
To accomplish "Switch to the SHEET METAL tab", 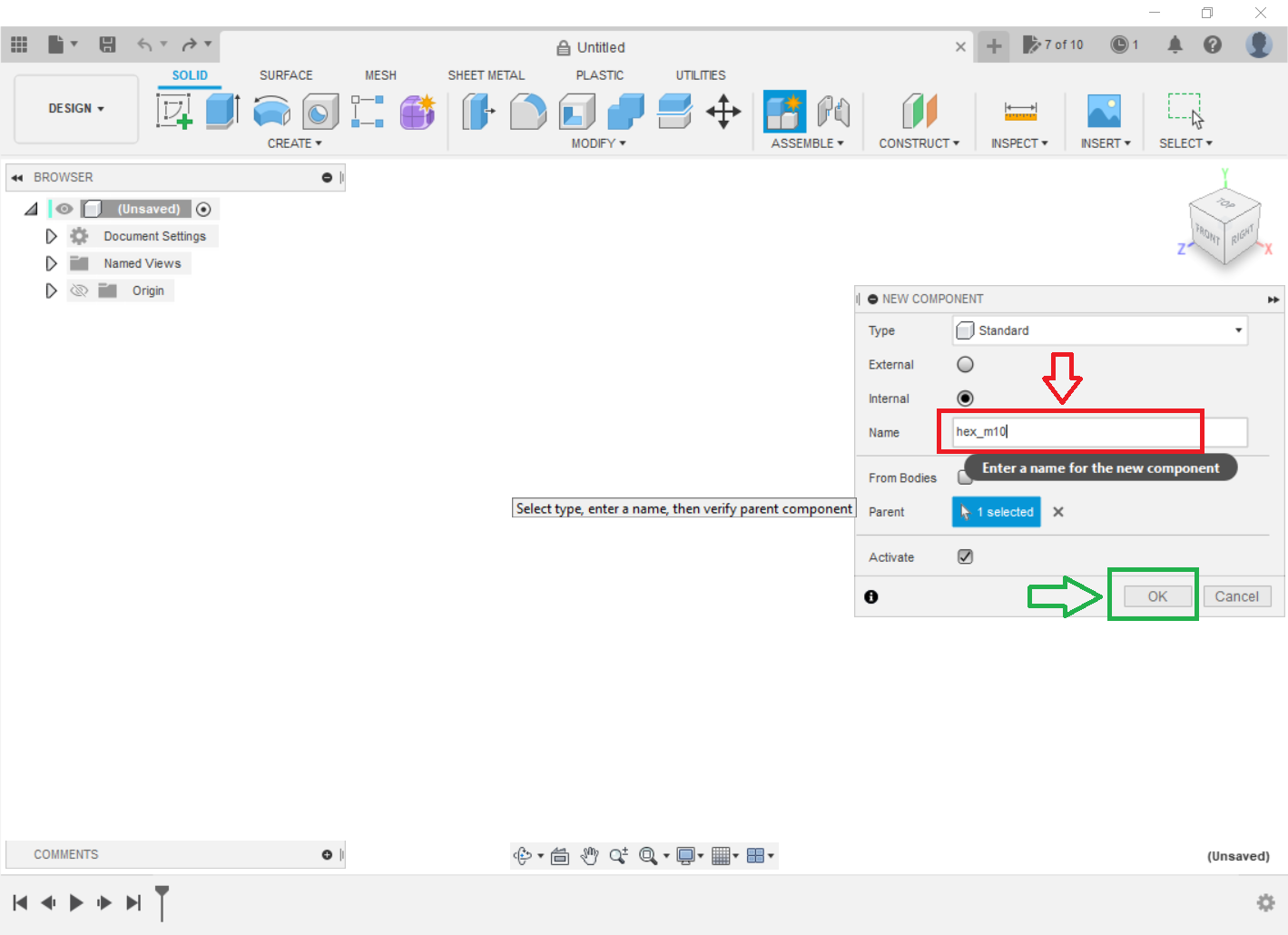I will point(486,75).
